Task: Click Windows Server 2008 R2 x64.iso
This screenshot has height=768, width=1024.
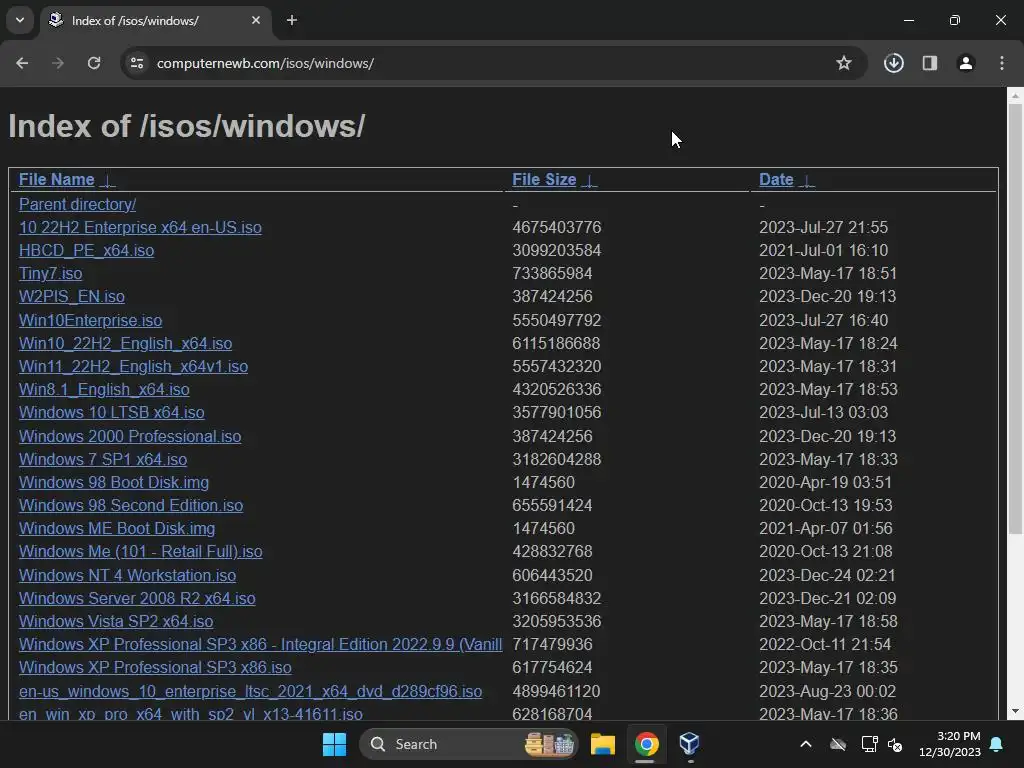Action: [x=136, y=598]
